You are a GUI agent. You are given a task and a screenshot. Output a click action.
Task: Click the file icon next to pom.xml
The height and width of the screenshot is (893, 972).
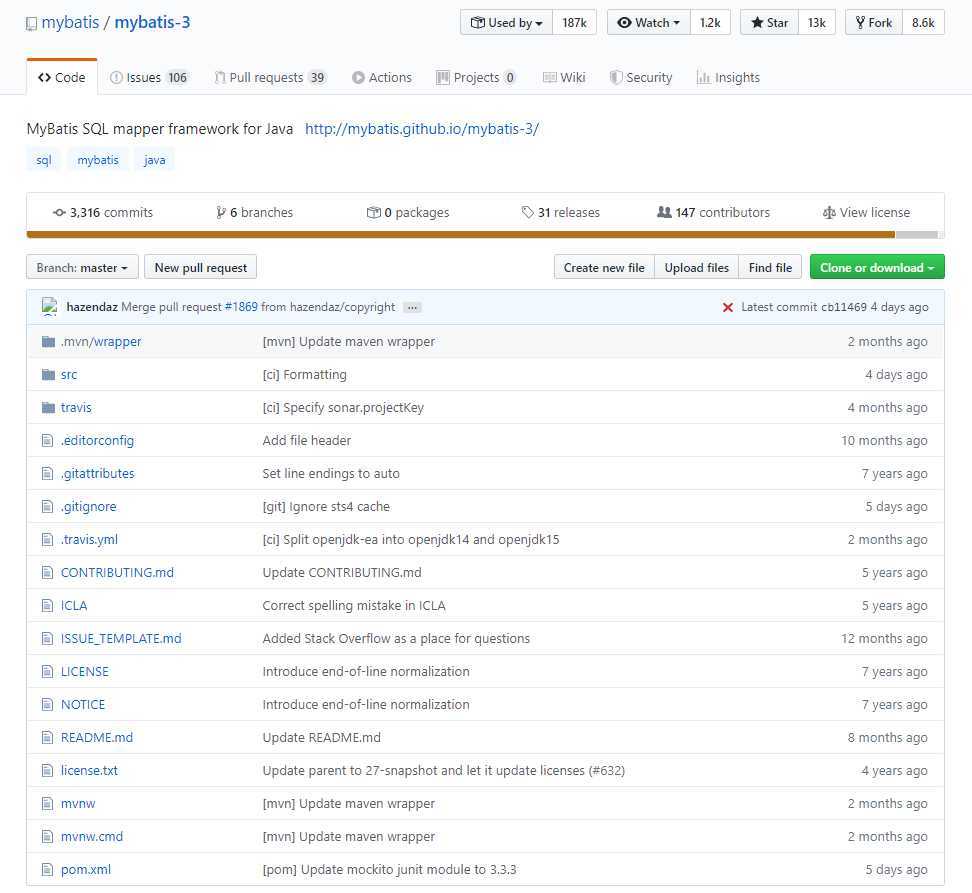(47, 869)
